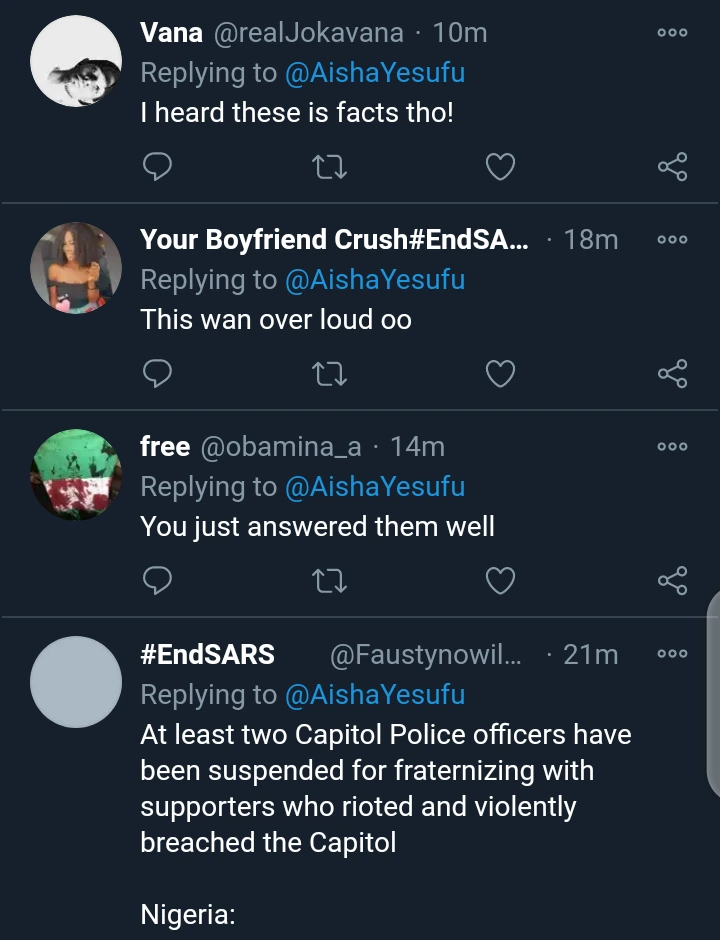
Task: Share Vana's tweet
Action: (x=672, y=167)
